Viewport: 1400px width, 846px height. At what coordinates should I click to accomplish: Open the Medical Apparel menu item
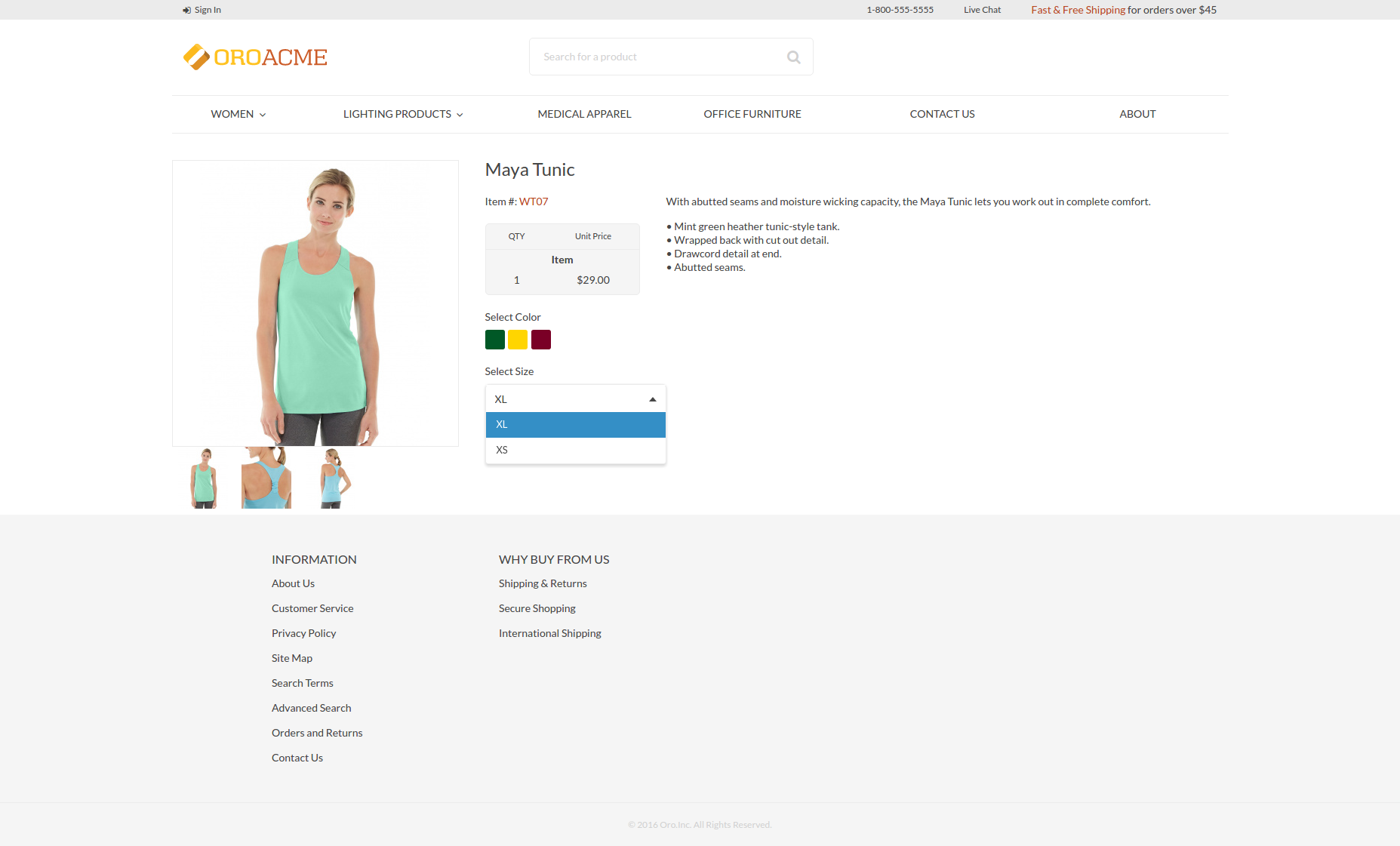coord(584,114)
